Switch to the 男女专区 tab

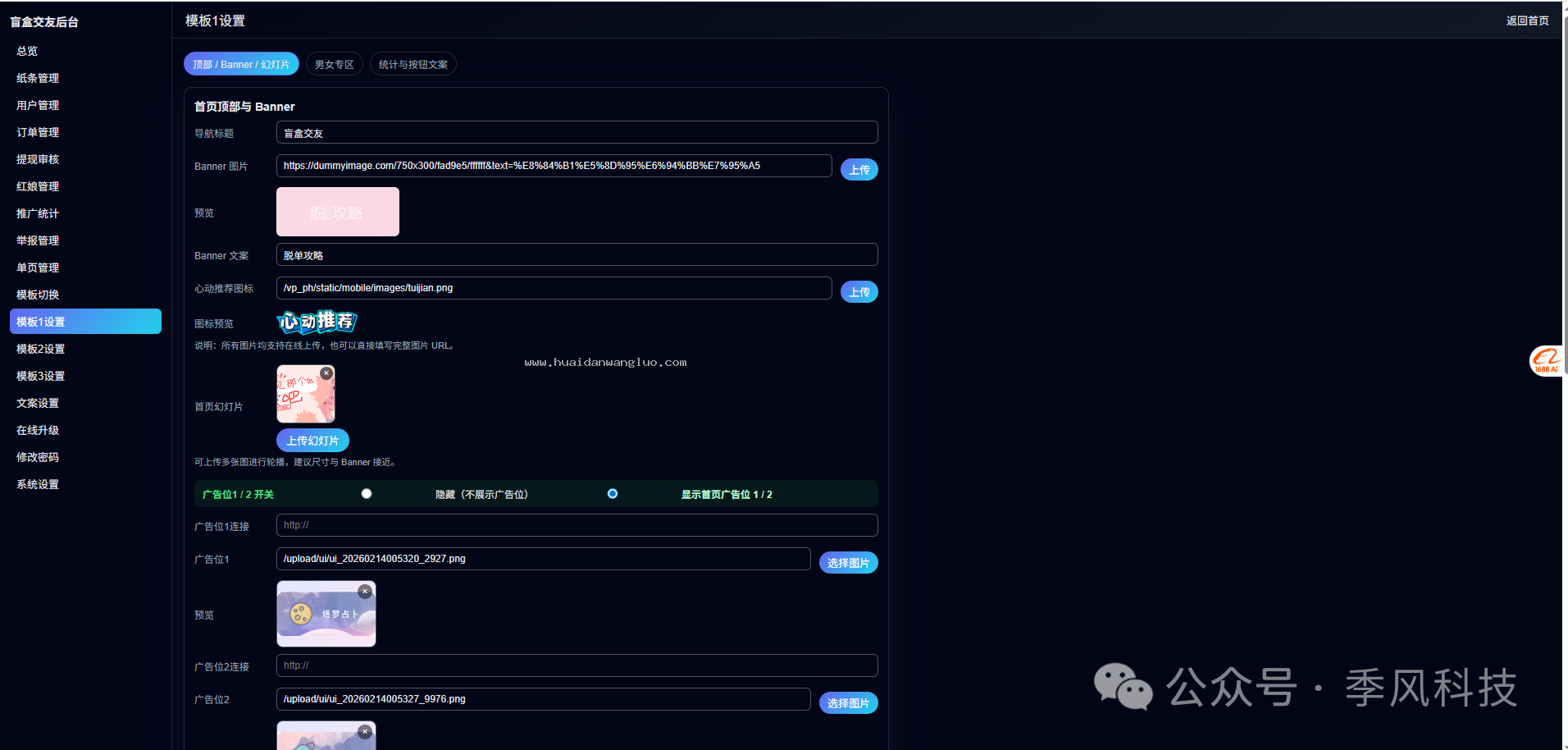coord(335,64)
